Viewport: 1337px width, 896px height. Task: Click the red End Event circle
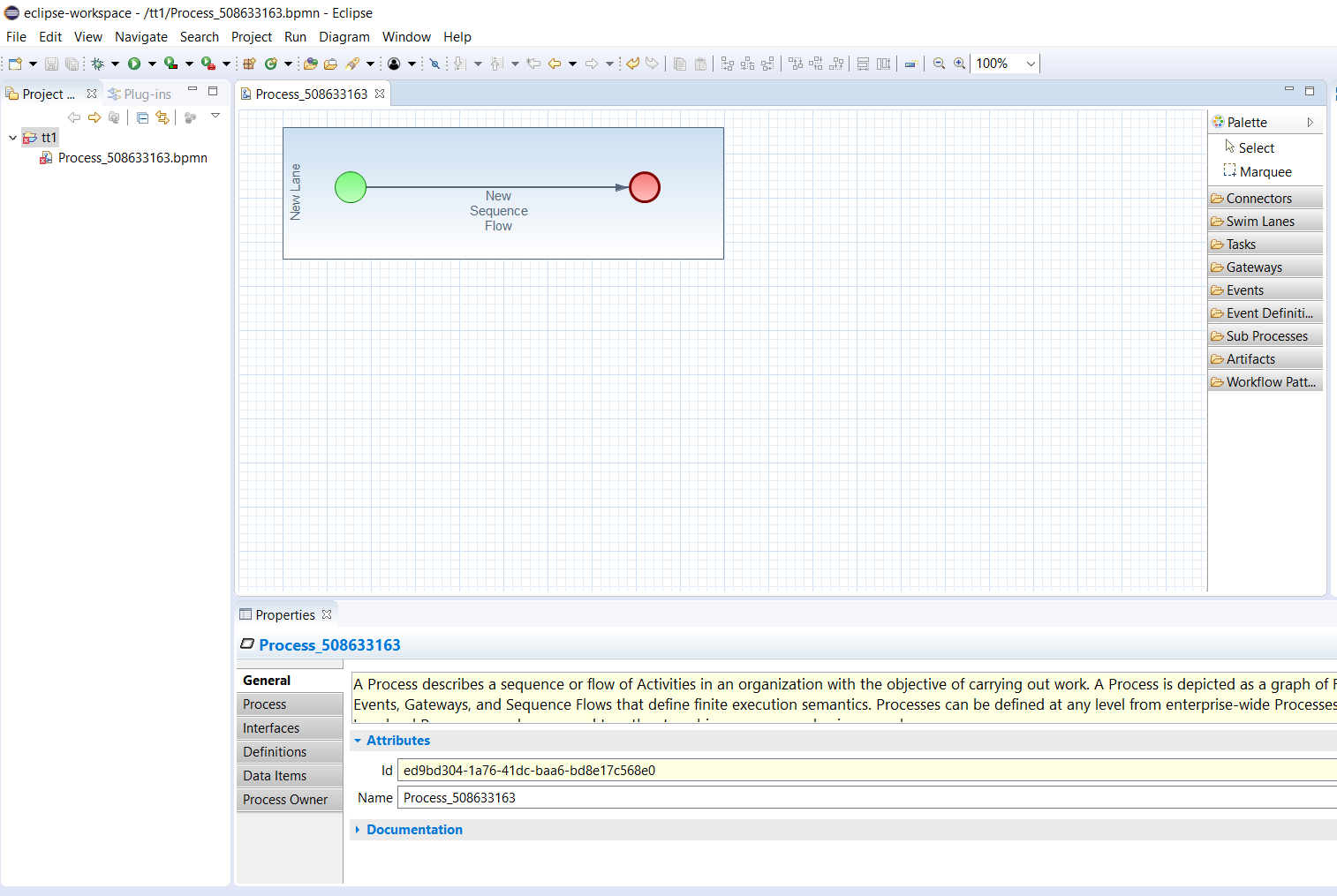pyautogui.click(x=645, y=187)
